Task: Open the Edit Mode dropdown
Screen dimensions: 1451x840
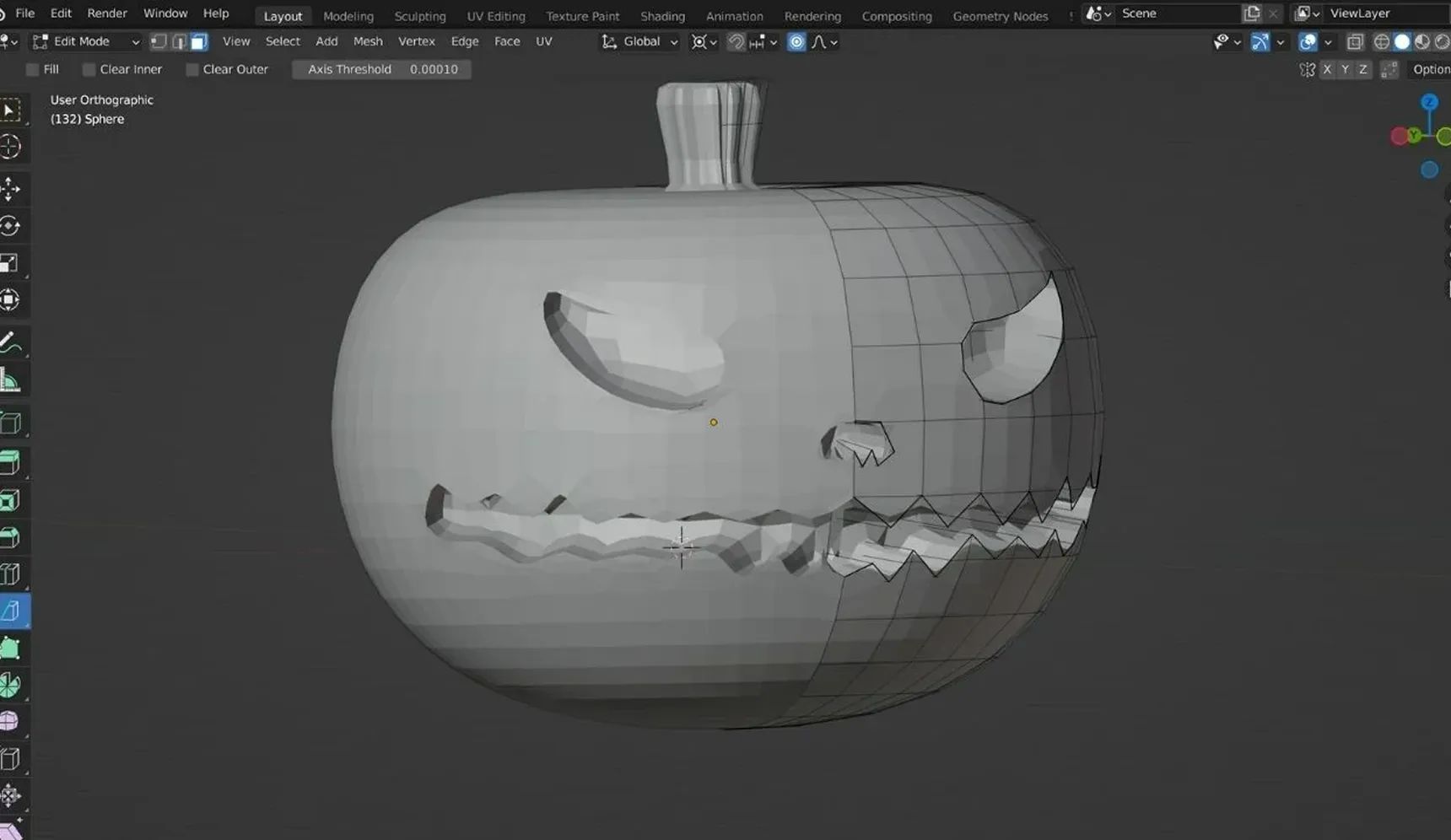Action: pyautogui.click(x=84, y=40)
